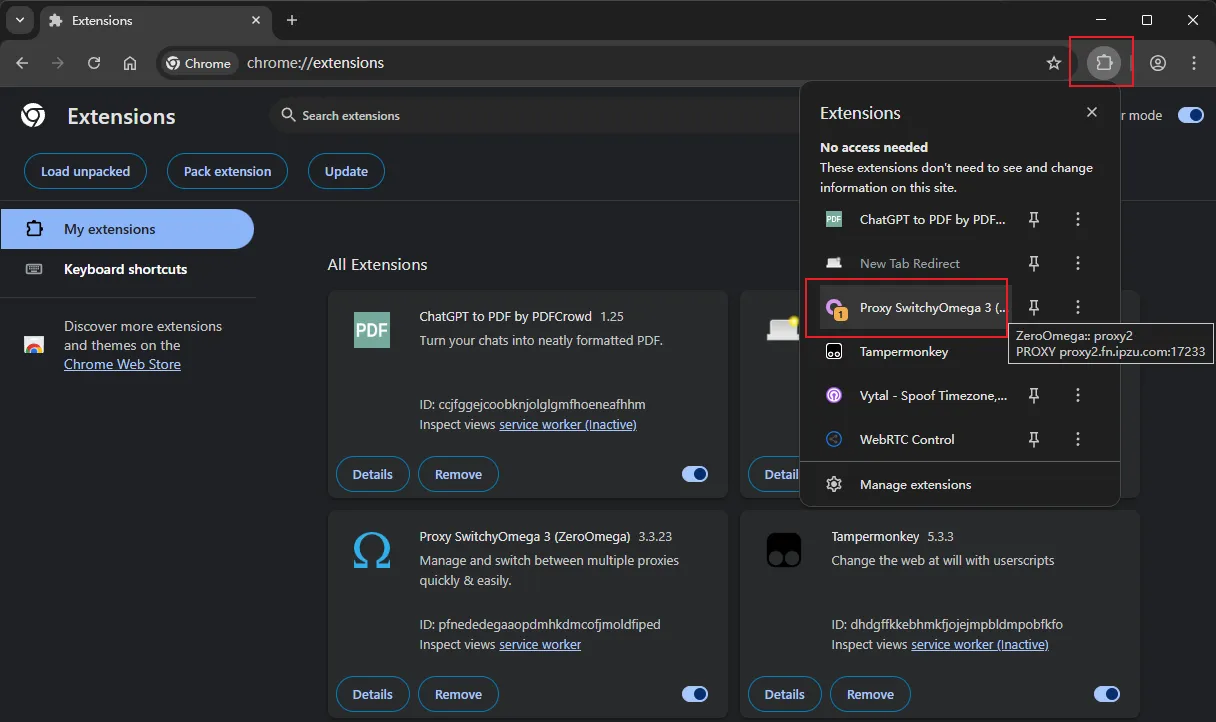Open more options for WebRTC Control
The height and width of the screenshot is (722, 1216).
[x=1078, y=439]
